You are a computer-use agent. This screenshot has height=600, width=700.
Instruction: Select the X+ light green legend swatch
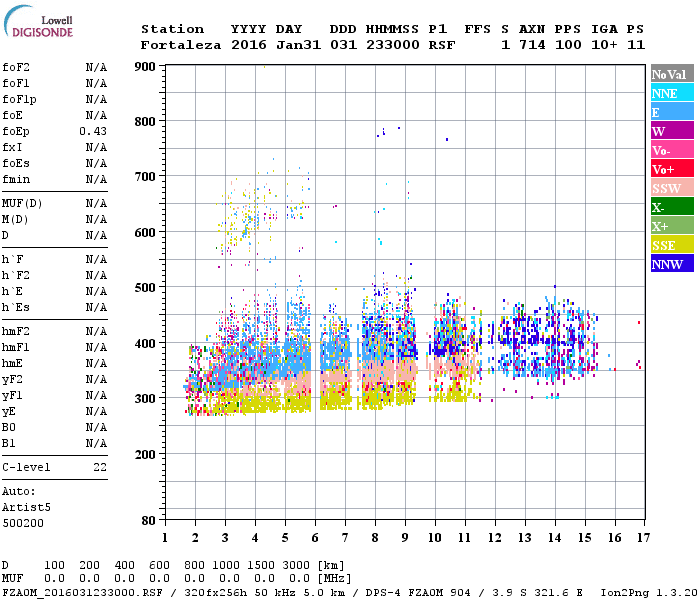[672, 226]
